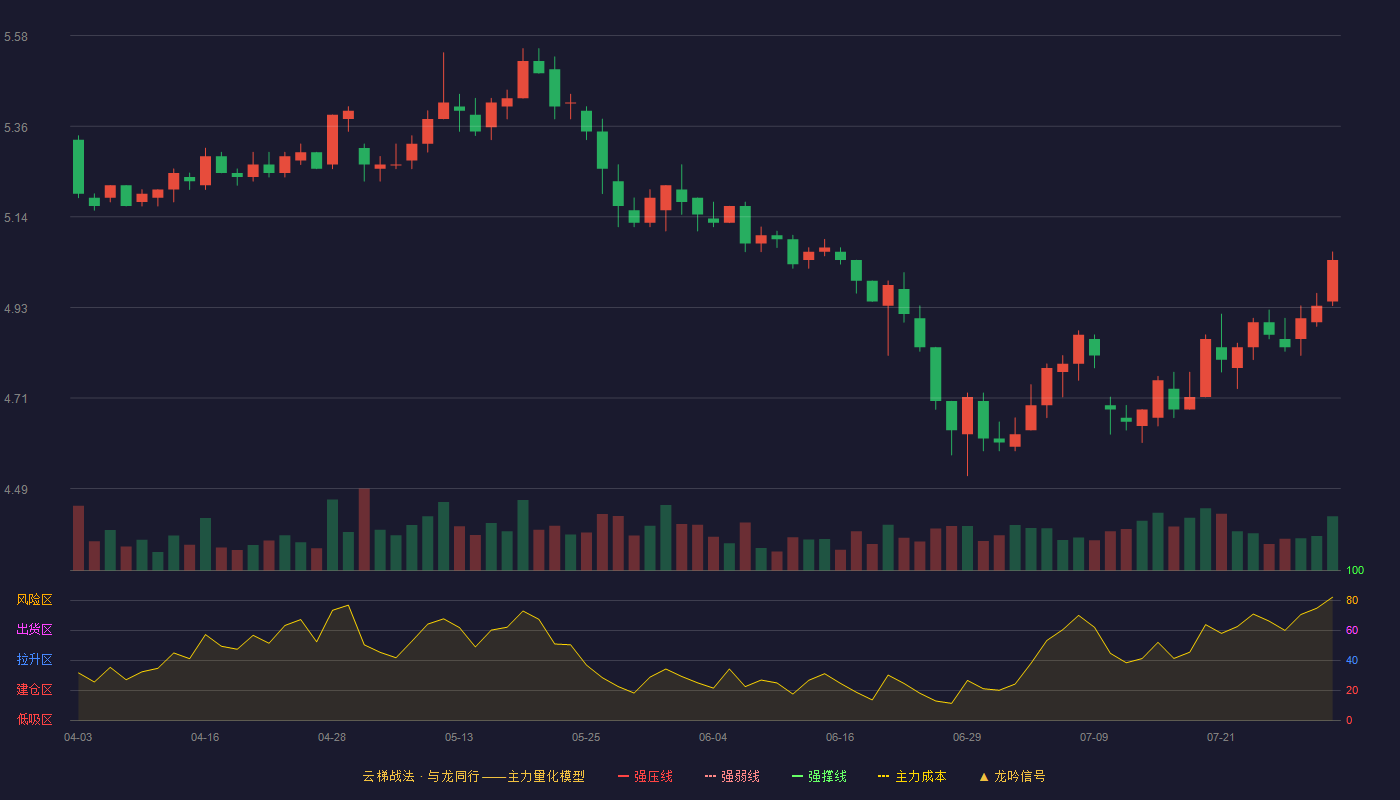
Task: Click the 出货区 zone label
Action: coord(34,630)
